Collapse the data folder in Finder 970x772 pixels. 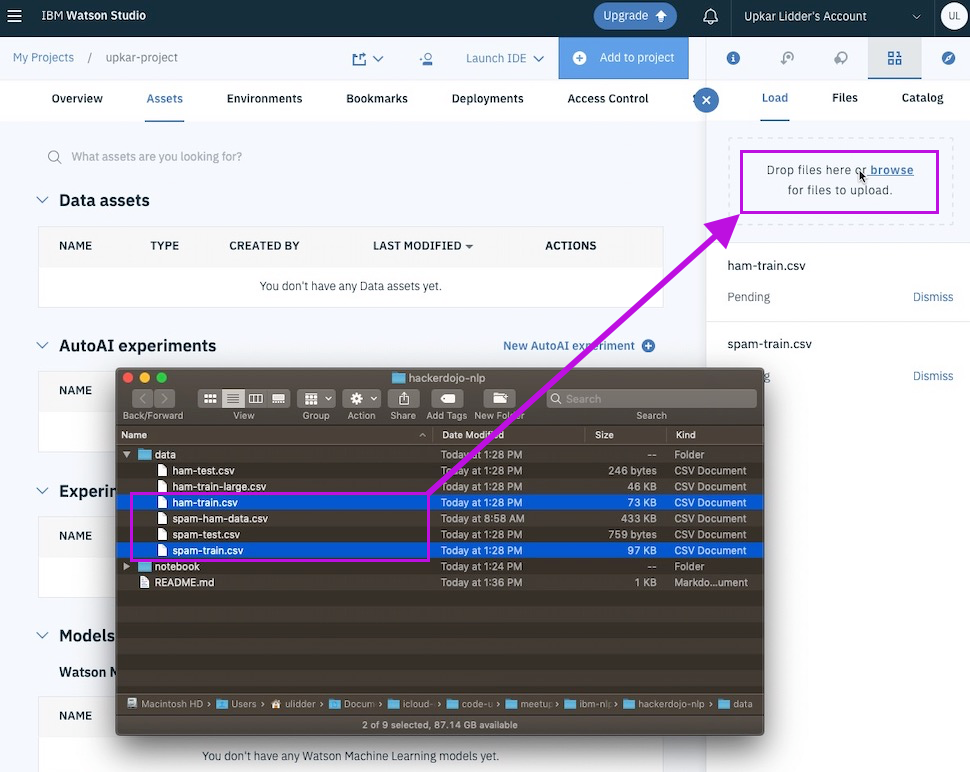coord(127,455)
